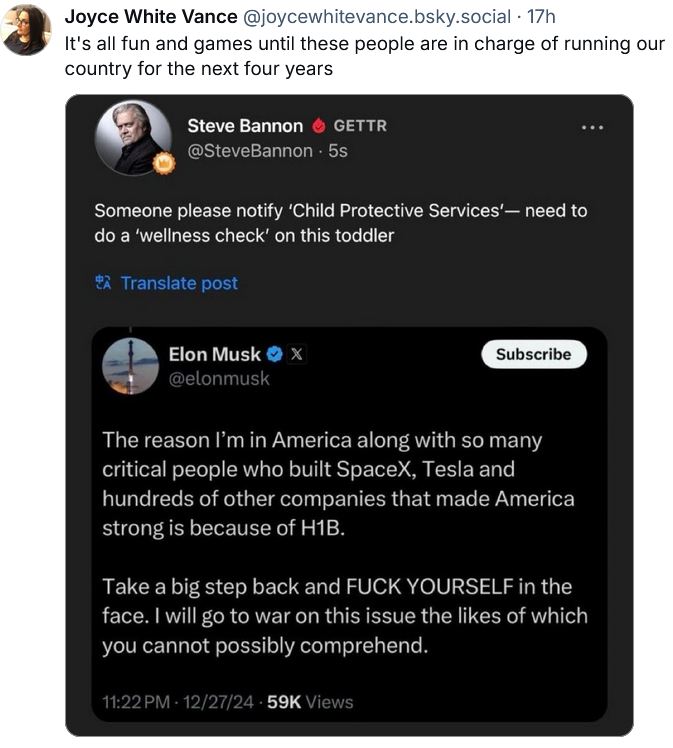Open the @SteveBannon handle
This screenshot has width=673, height=748.
250,151
